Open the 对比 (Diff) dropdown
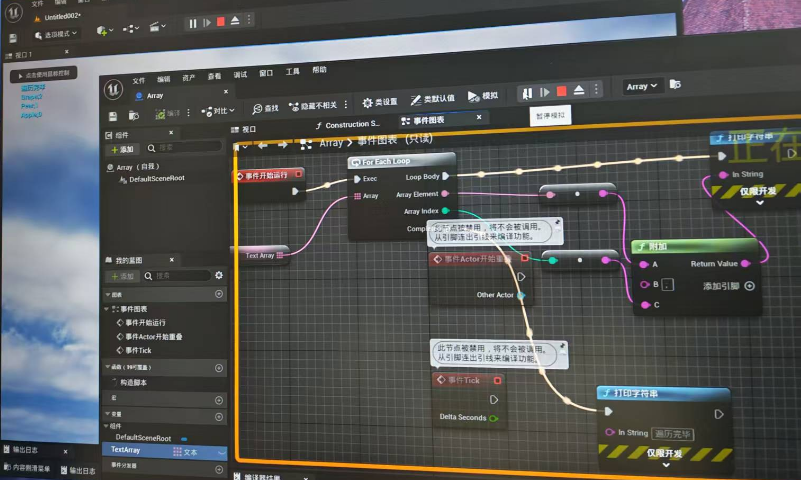802x480 pixels. pyautogui.click(x=218, y=111)
